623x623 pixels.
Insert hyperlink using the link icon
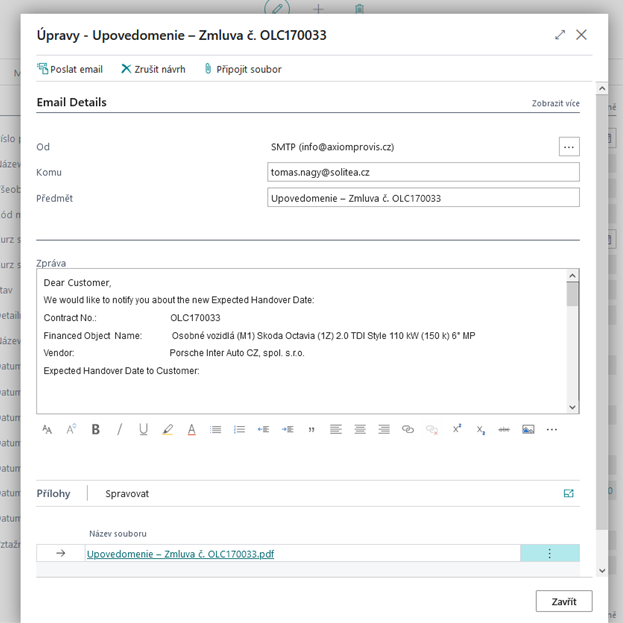(x=408, y=429)
